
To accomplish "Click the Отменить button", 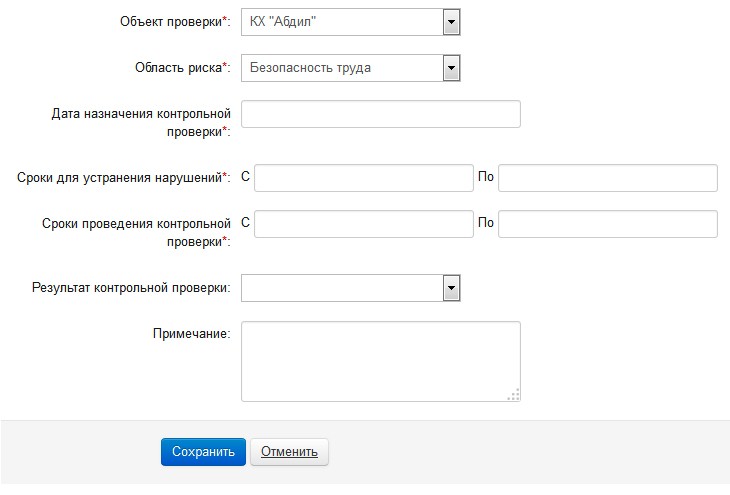I will pyautogui.click(x=289, y=452).
